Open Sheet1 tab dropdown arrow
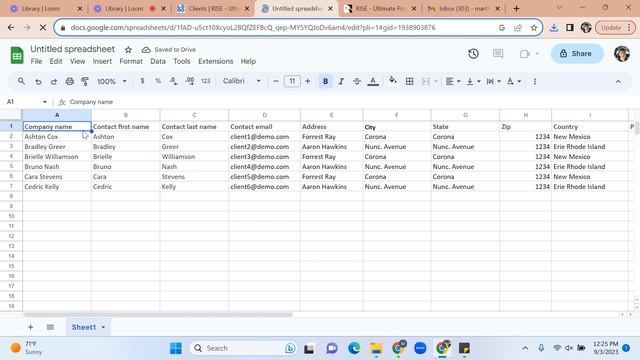 pyautogui.click(x=103, y=327)
